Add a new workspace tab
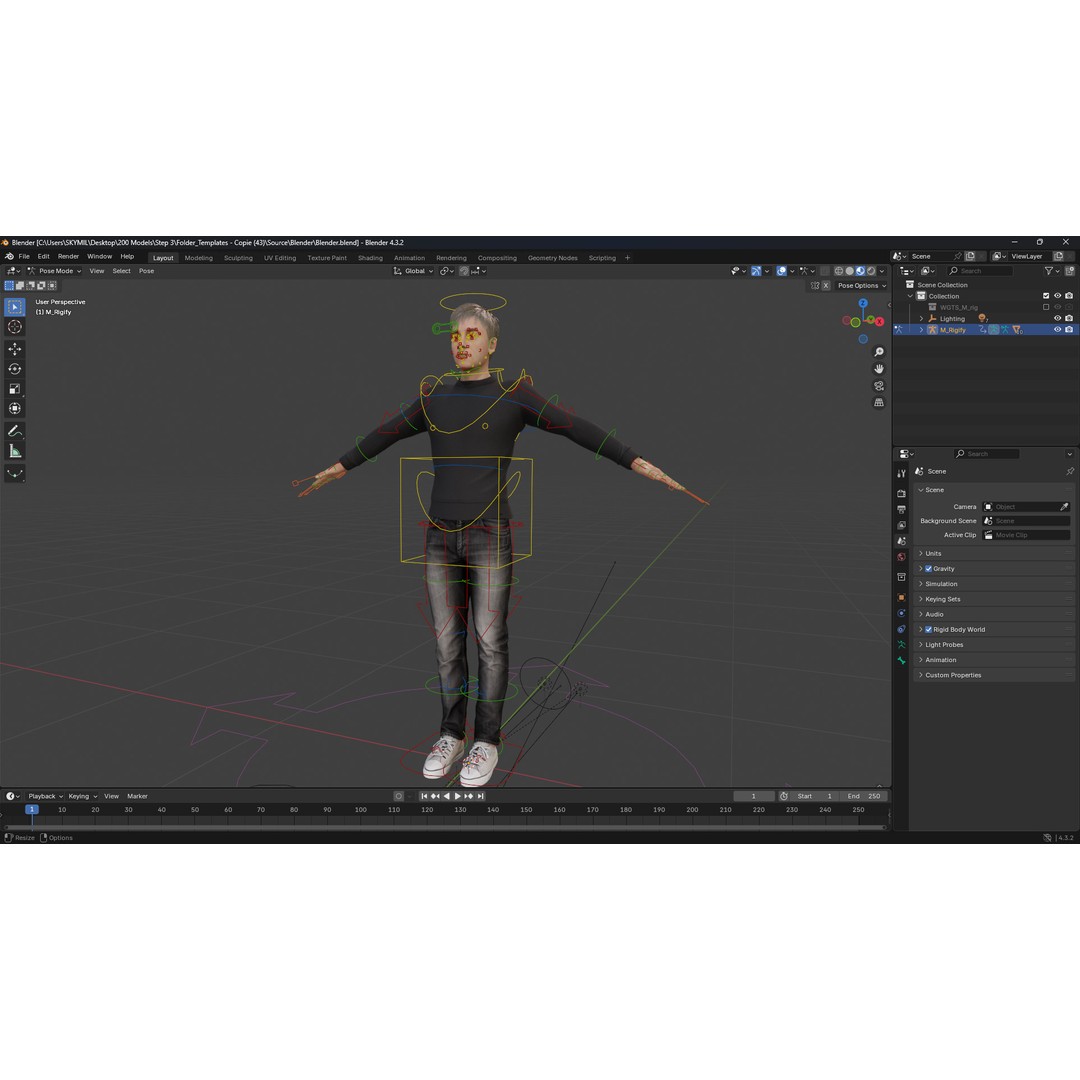 (627, 258)
